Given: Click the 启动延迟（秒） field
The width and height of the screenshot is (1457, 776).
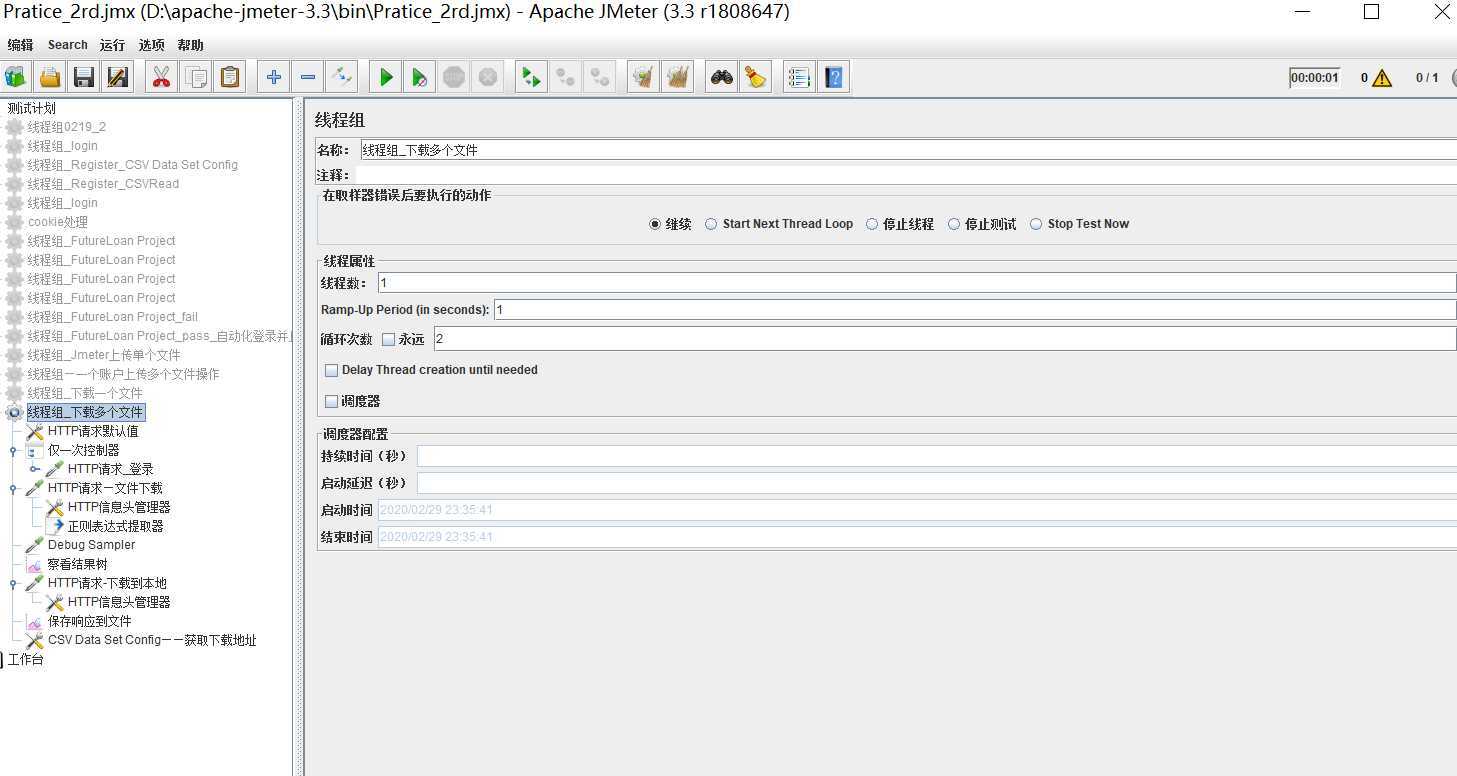Looking at the screenshot, I should tap(937, 483).
